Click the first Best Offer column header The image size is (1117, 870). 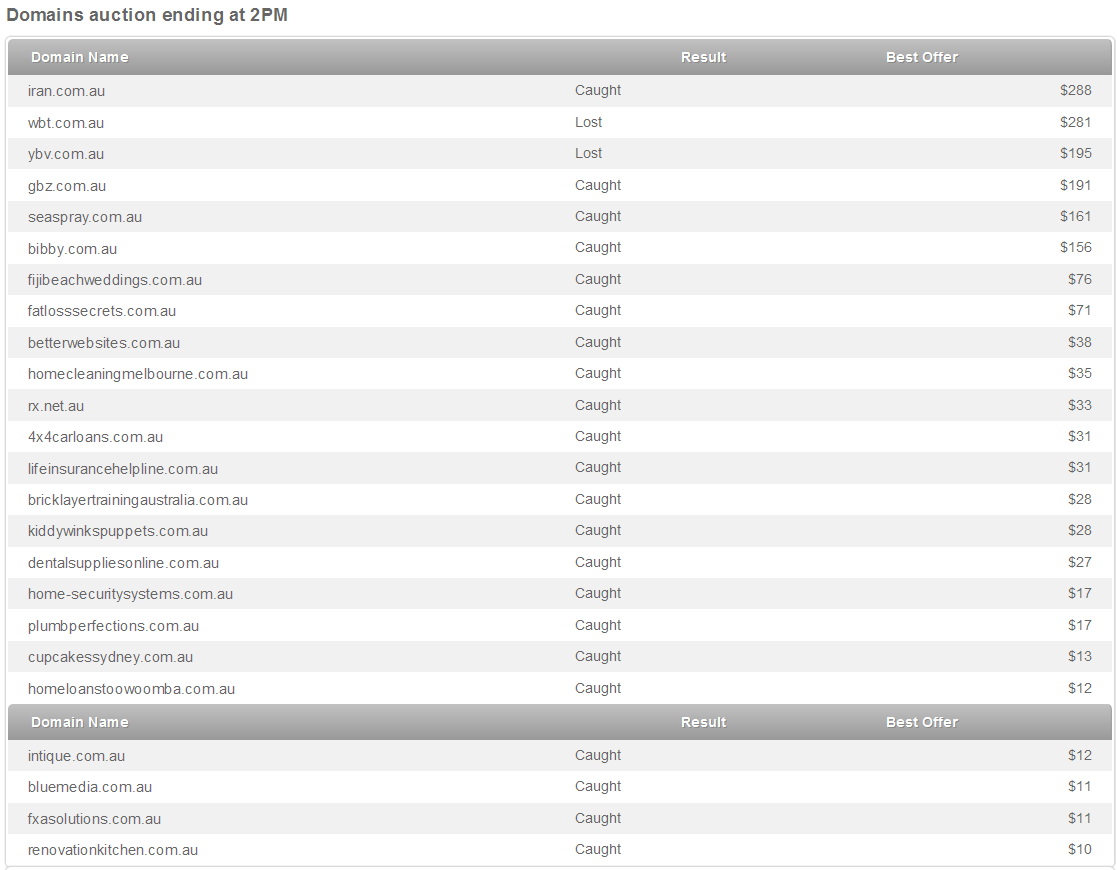click(922, 57)
